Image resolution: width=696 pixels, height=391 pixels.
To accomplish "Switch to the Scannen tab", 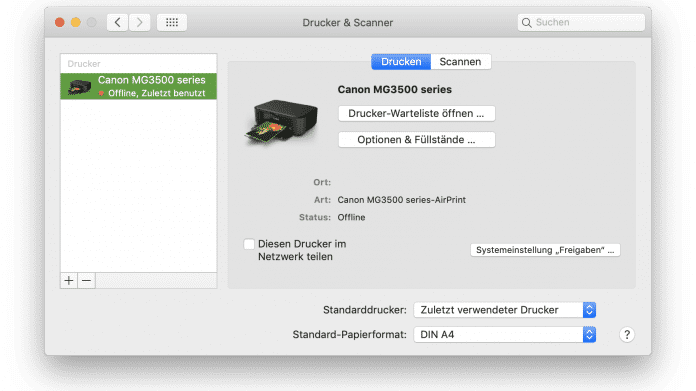I will point(460,62).
